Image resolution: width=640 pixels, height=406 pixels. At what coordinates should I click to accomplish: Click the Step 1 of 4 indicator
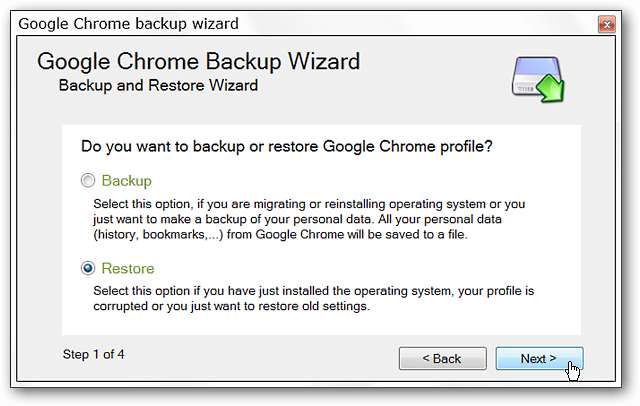tap(93, 354)
